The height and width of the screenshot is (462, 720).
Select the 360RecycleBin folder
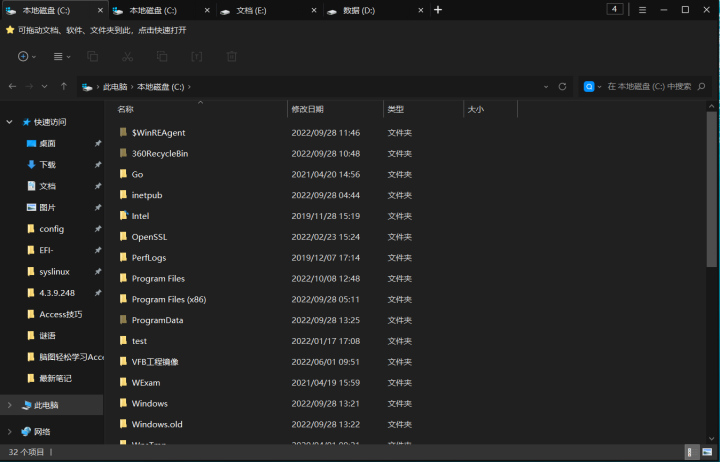pyautogui.click(x=160, y=153)
